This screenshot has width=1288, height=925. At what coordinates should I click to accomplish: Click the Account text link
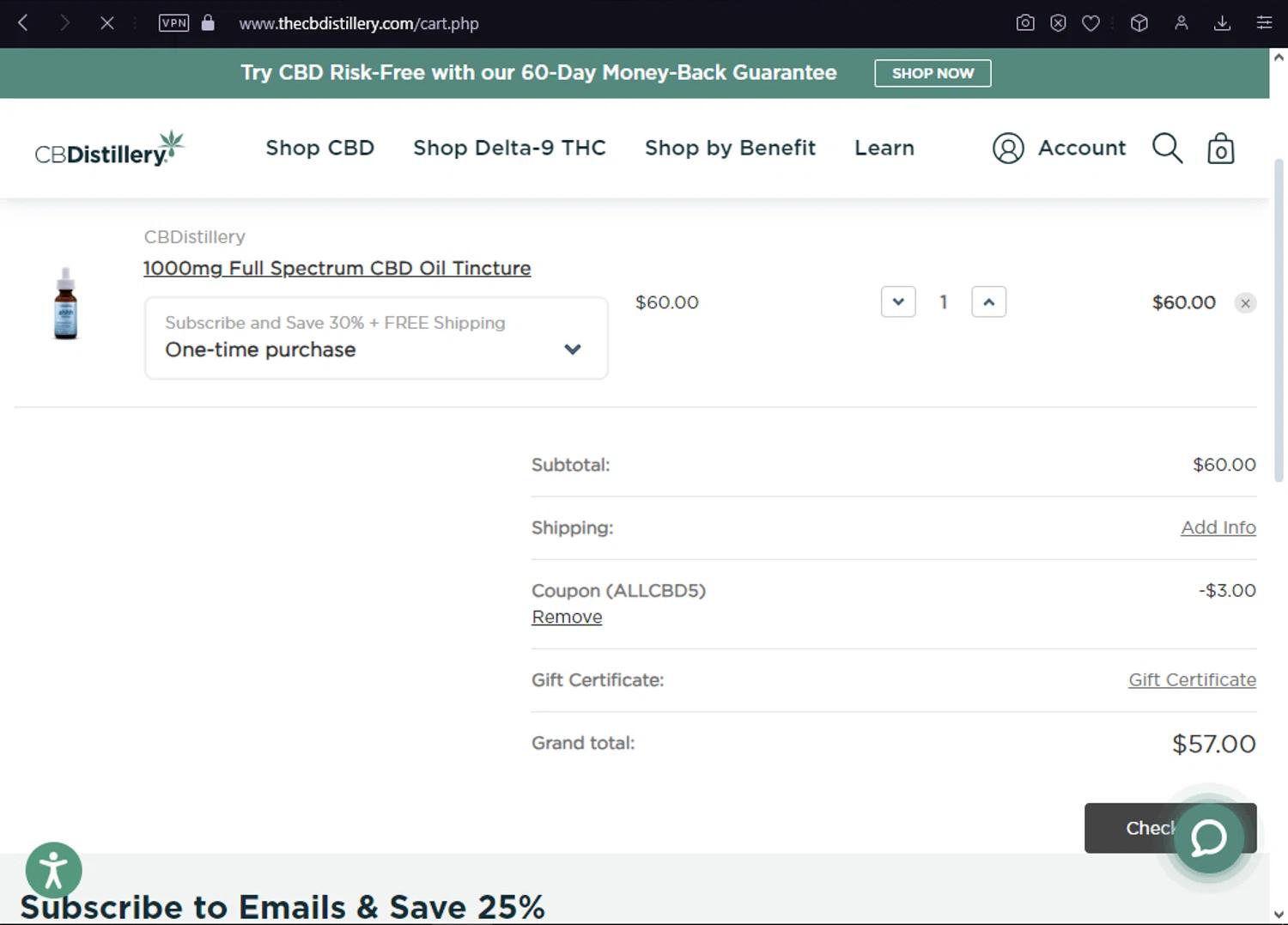coord(1082,148)
